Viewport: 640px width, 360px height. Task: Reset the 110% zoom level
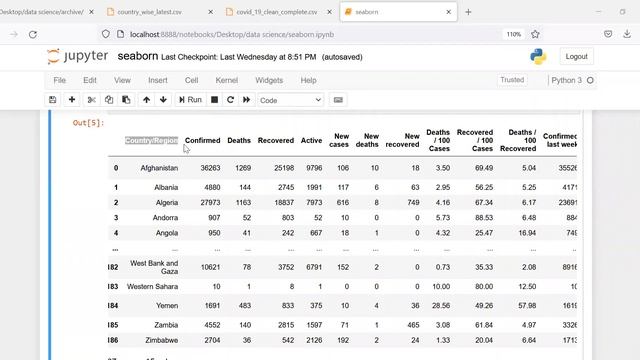point(513,34)
